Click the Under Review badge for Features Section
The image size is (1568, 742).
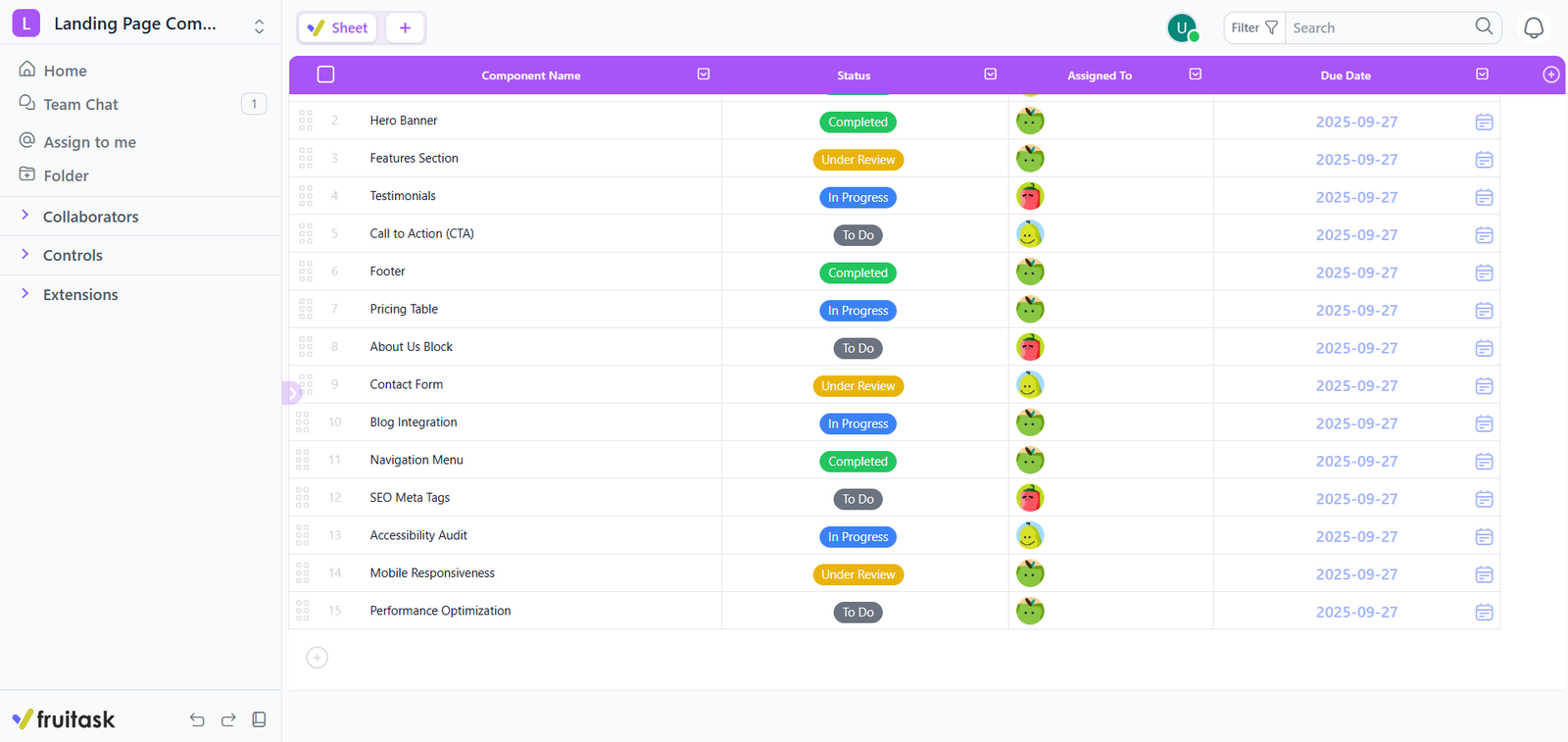(x=857, y=160)
